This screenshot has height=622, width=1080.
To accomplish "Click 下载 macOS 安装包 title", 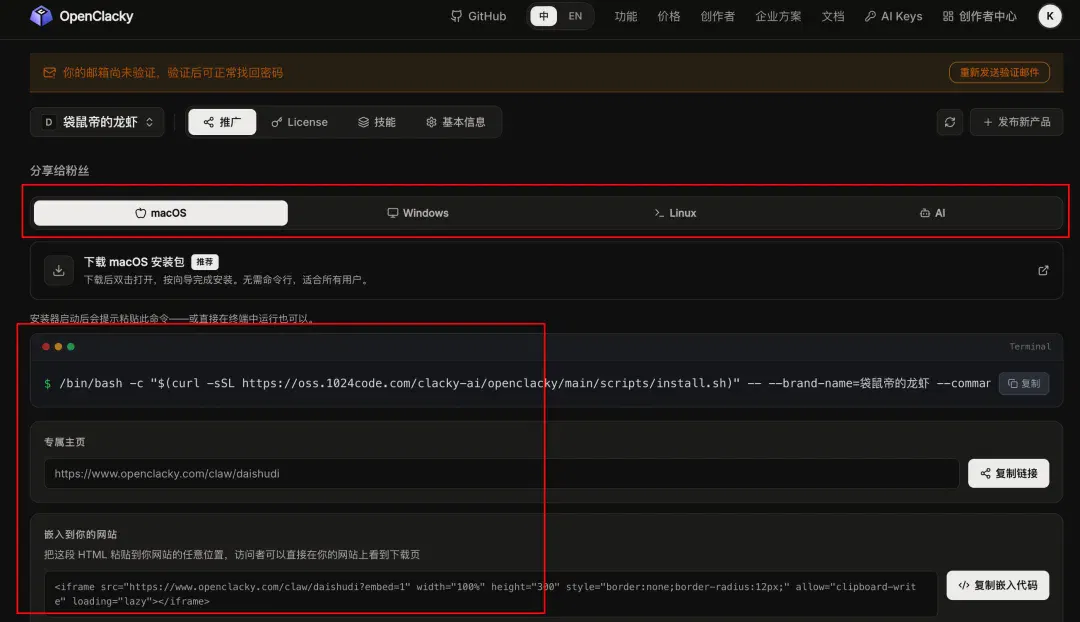I will (134, 262).
